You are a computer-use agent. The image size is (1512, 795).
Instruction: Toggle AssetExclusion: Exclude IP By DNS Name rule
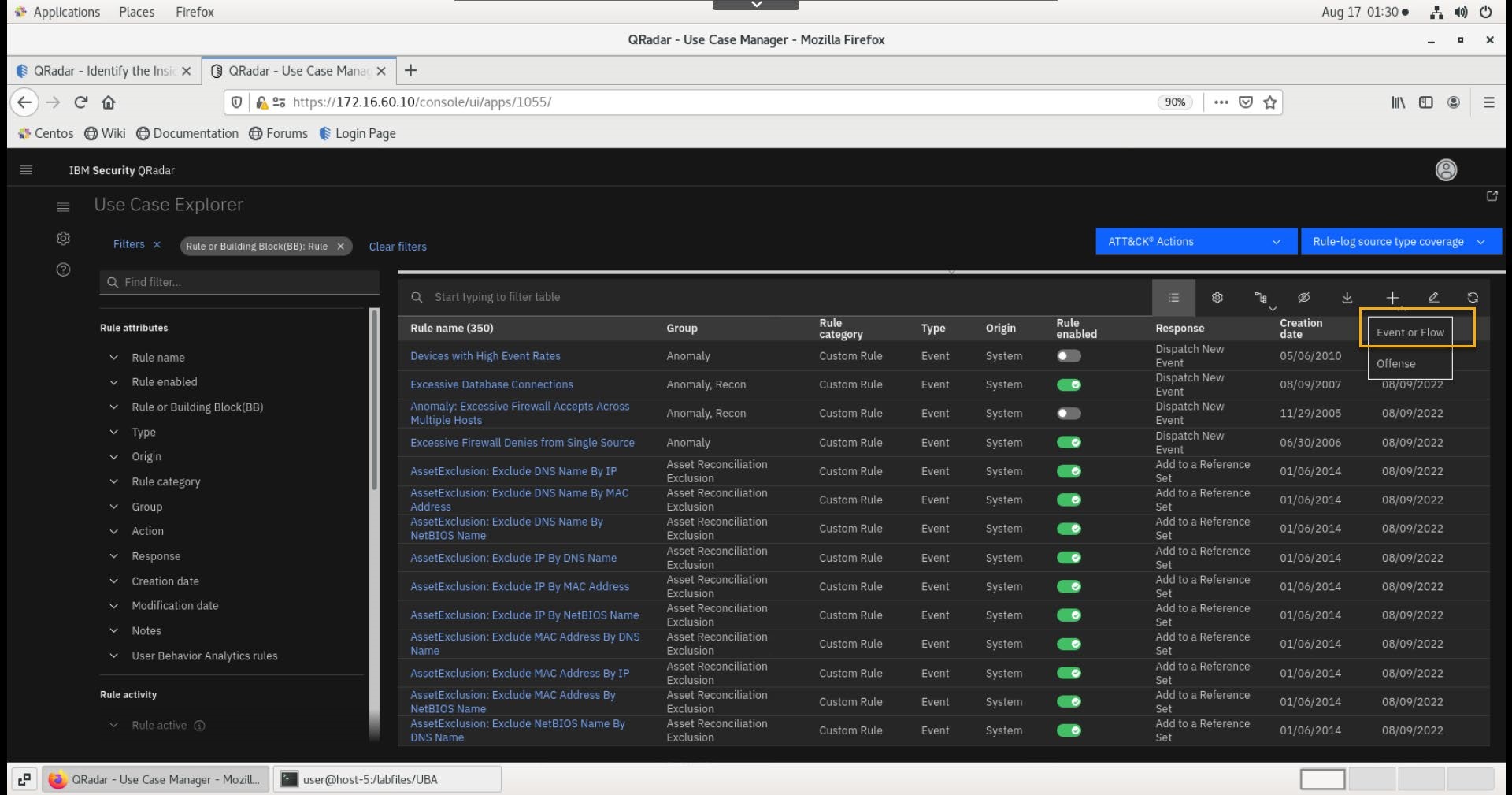coord(1069,558)
